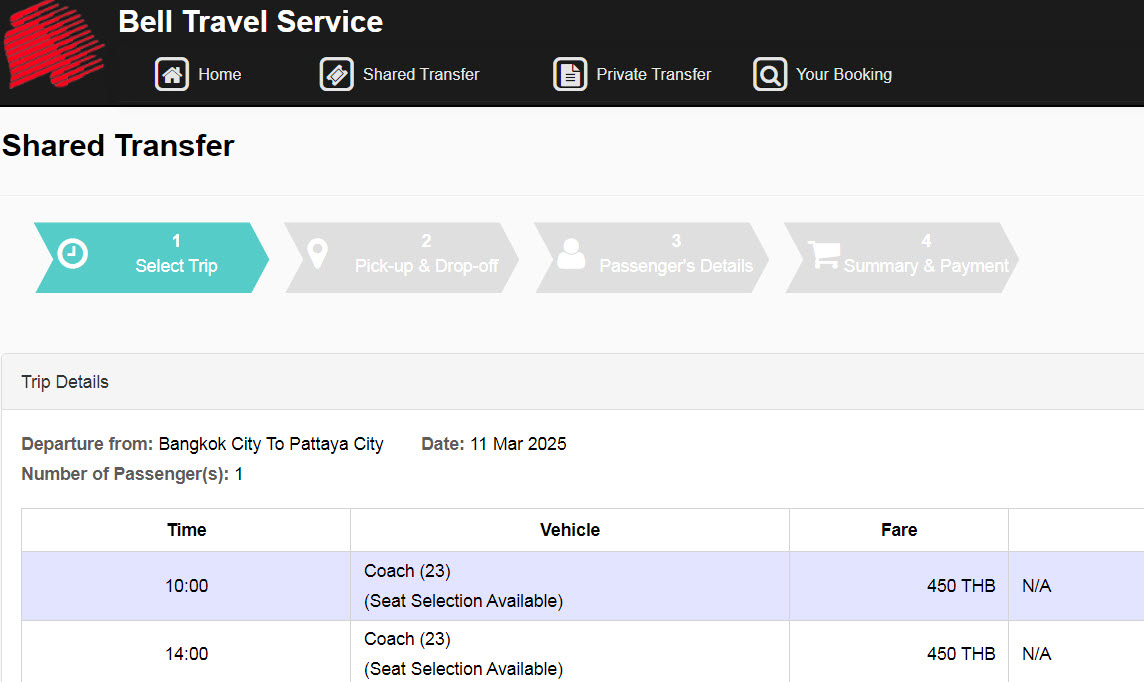Click the Private Transfer document icon
Image resolution: width=1144 pixels, height=682 pixels.
coord(570,74)
